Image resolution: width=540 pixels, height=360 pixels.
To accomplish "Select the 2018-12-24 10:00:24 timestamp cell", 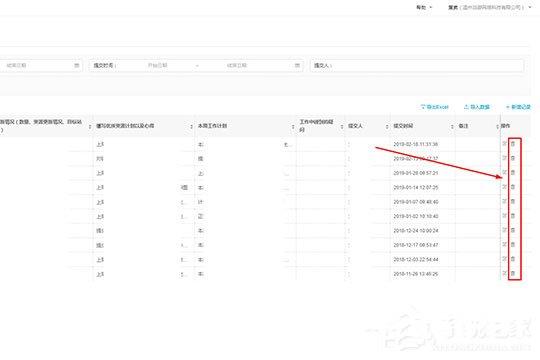I will (416, 230).
